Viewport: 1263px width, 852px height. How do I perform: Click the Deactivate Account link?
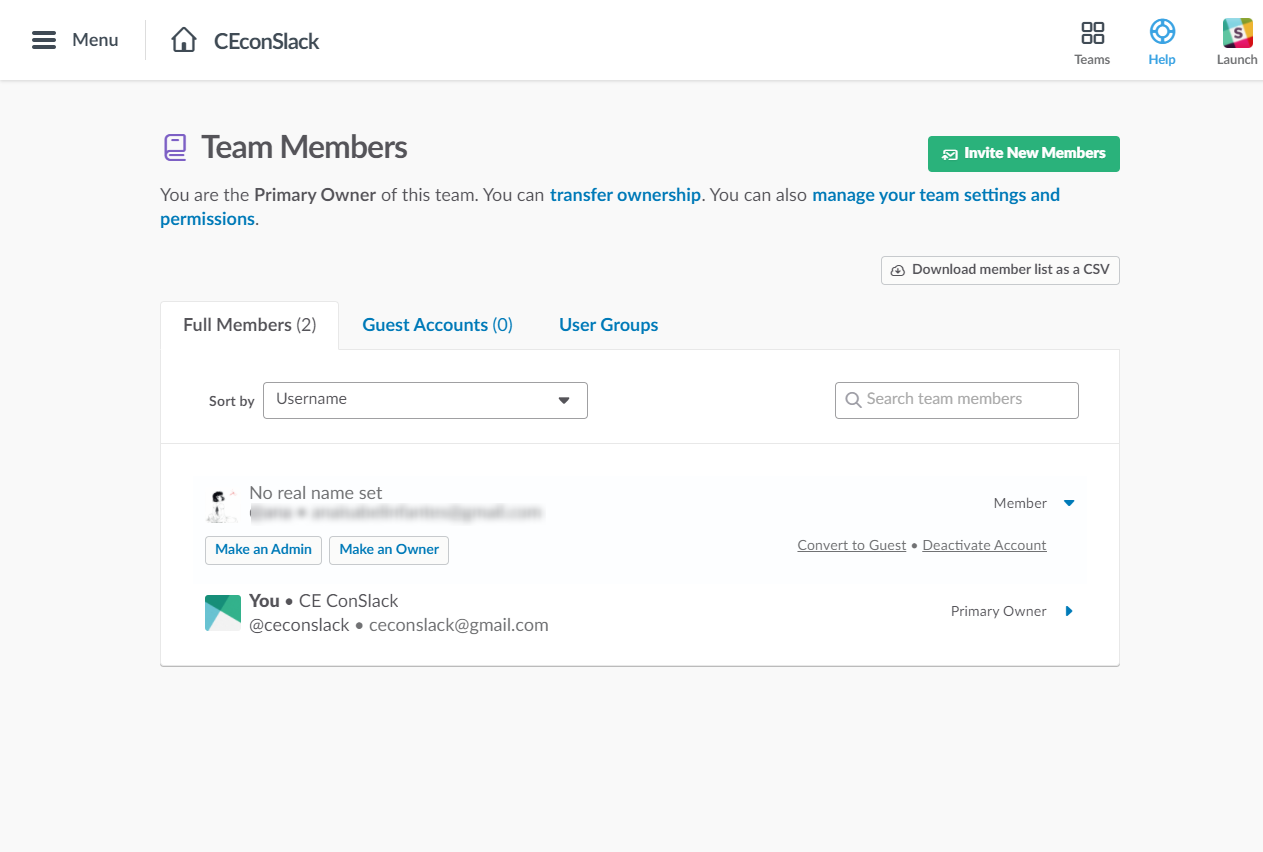[x=984, y=546]
